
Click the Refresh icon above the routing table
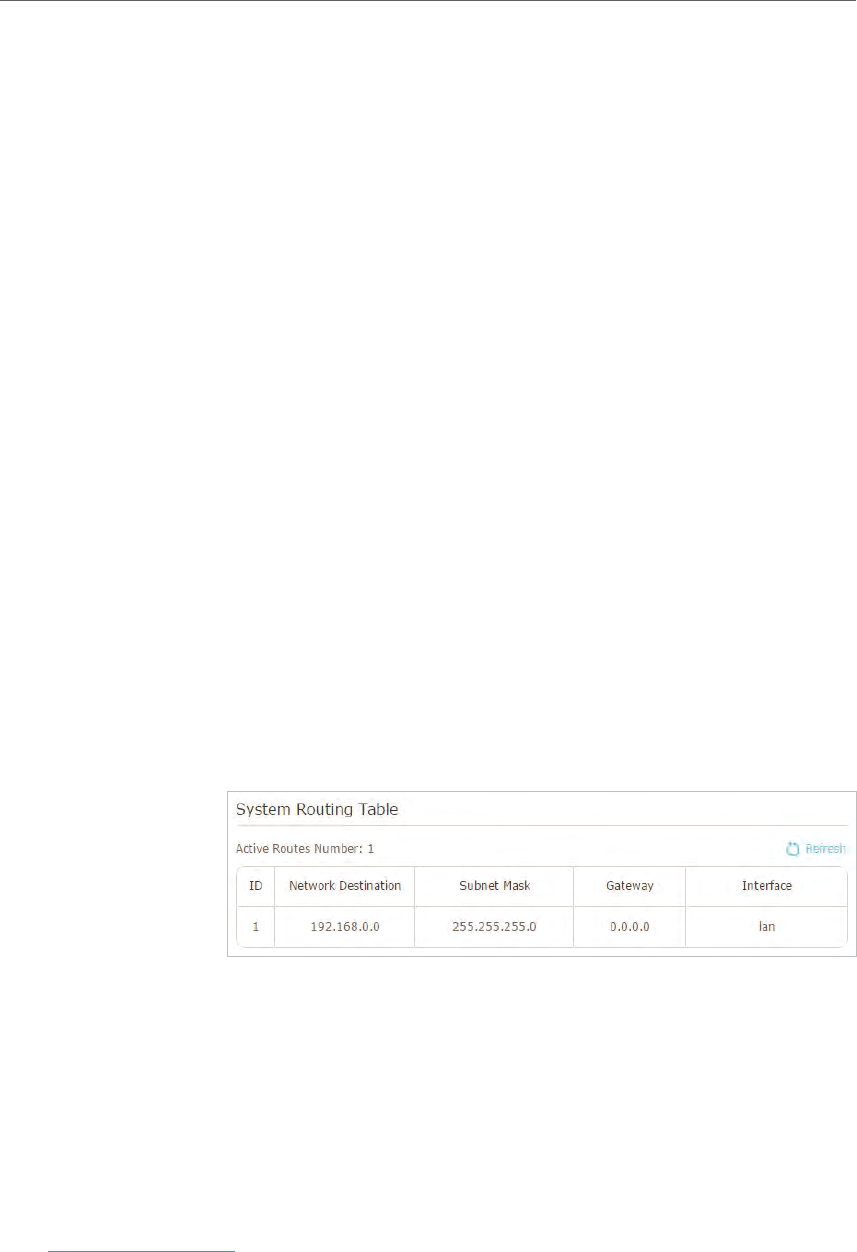point(793,849)
